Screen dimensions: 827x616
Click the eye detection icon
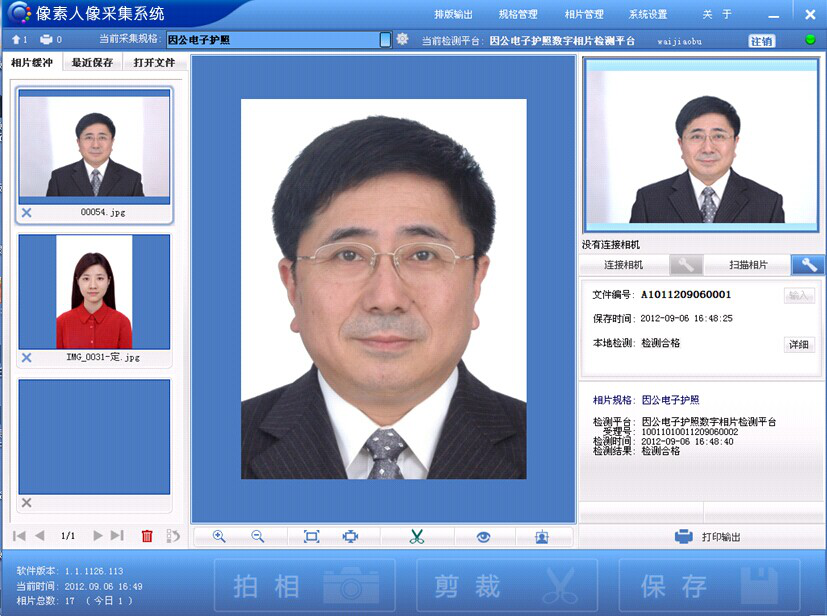[x=484, y=537]
